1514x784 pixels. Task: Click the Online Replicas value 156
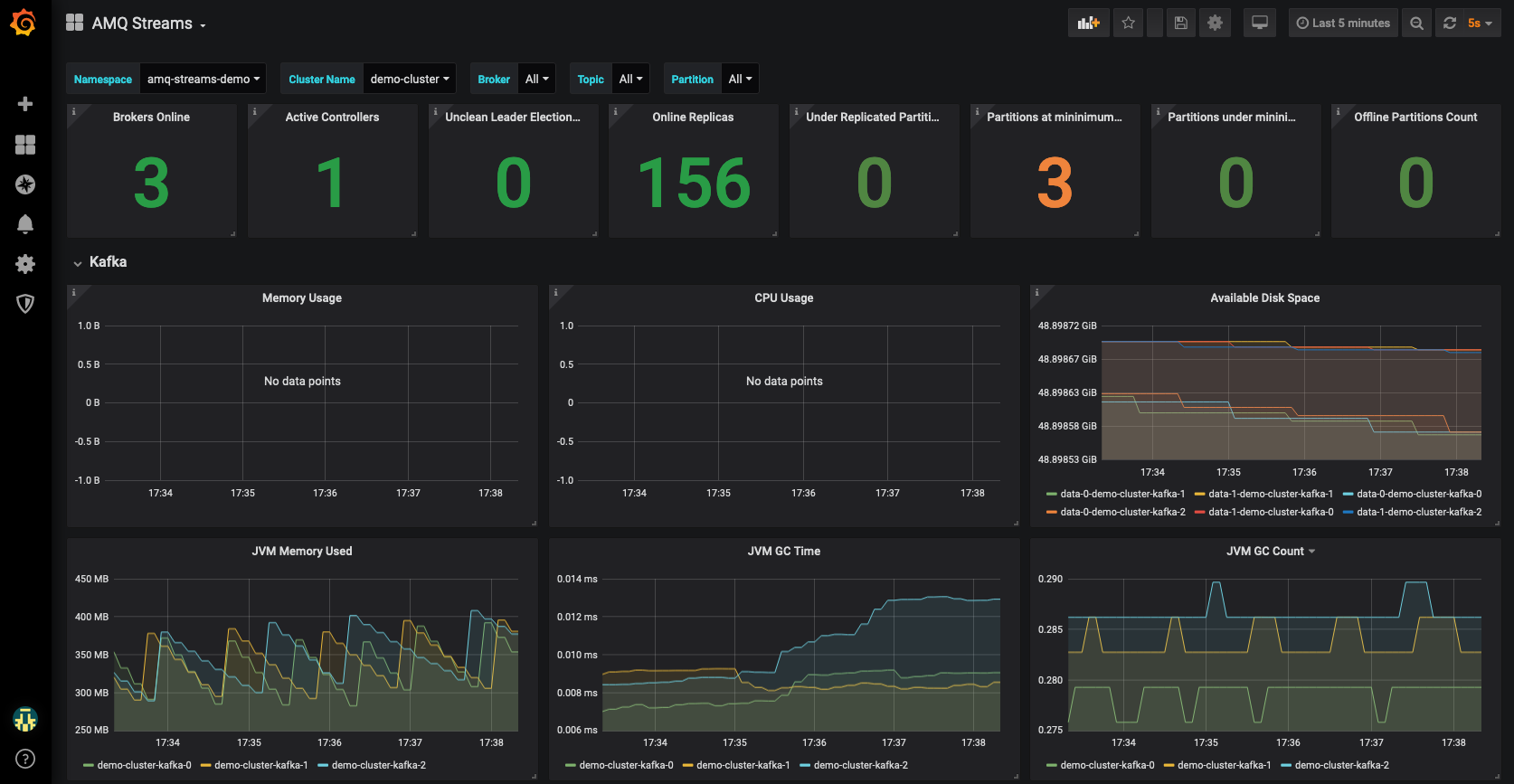point(694,184)
